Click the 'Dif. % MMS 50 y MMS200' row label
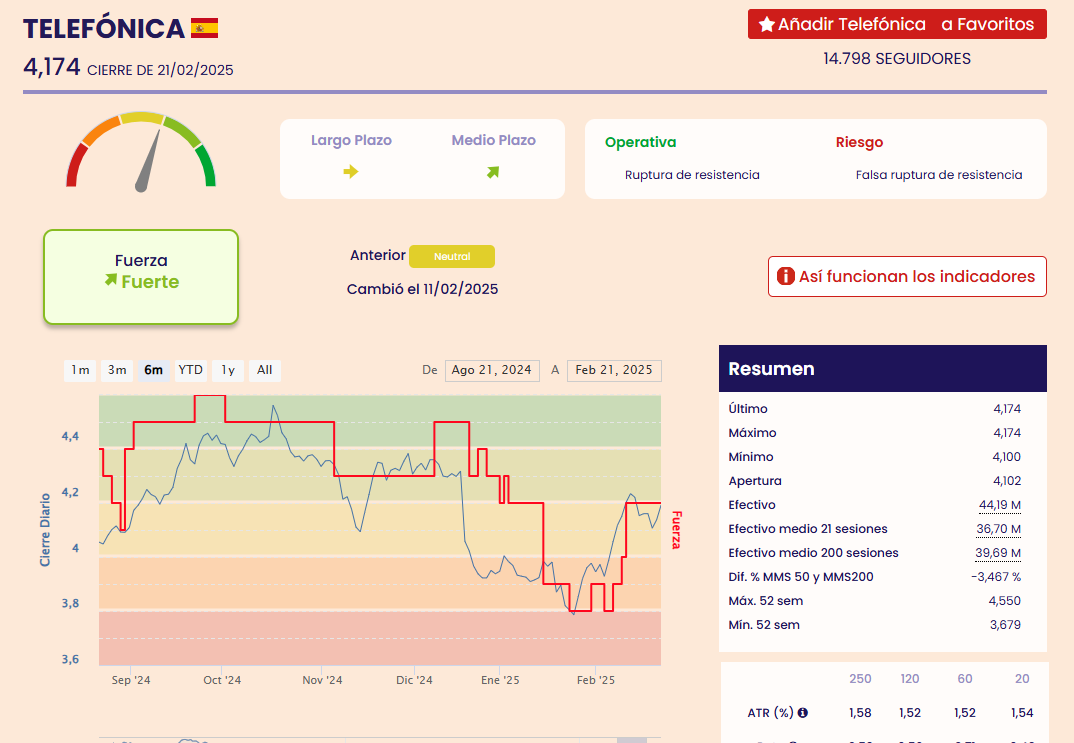1074x743 pixels. (x=801, y=577)
